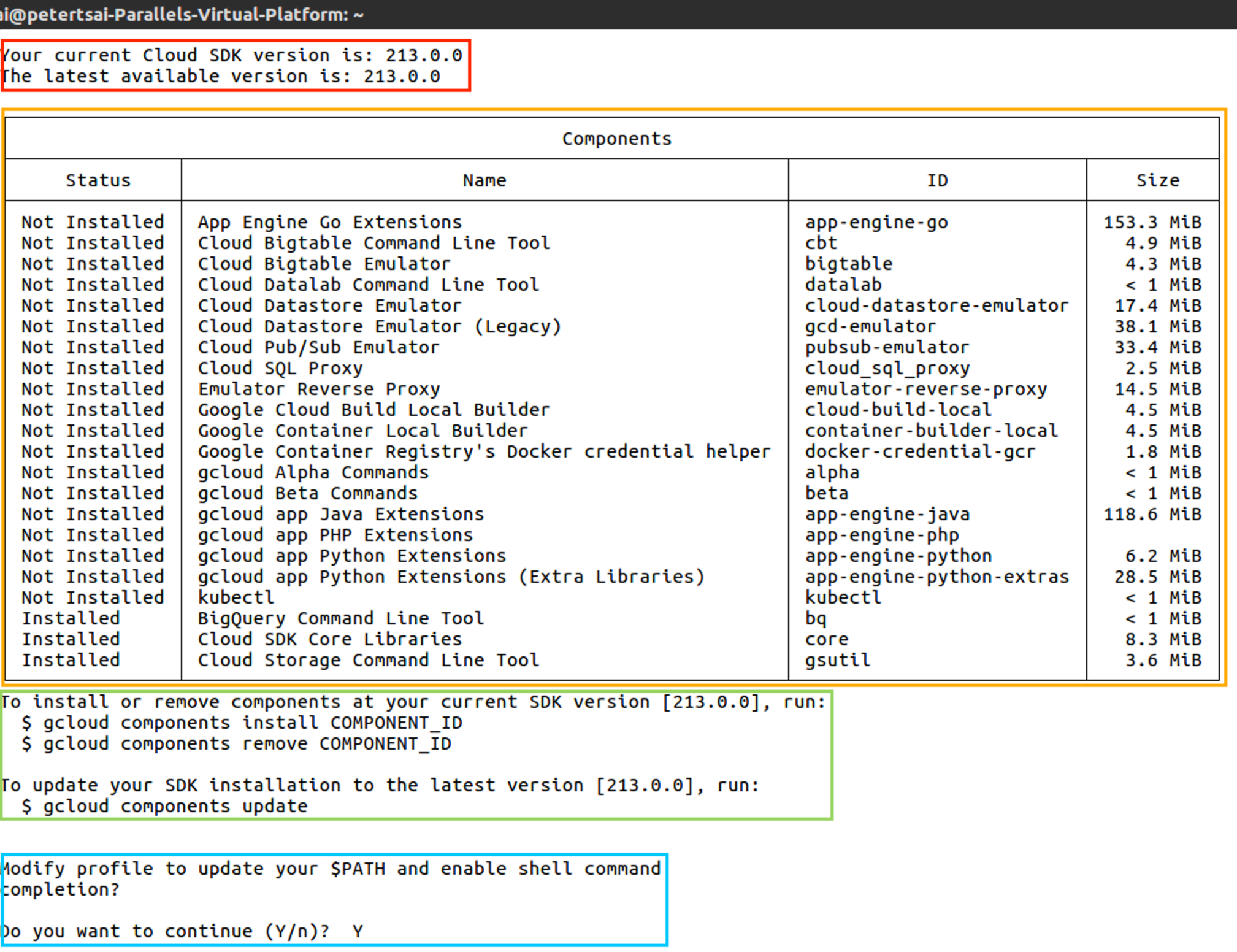Viewport: 1237px width, 952px height.
Task: Click the 'Components' table title
Action: click(616, 139)
